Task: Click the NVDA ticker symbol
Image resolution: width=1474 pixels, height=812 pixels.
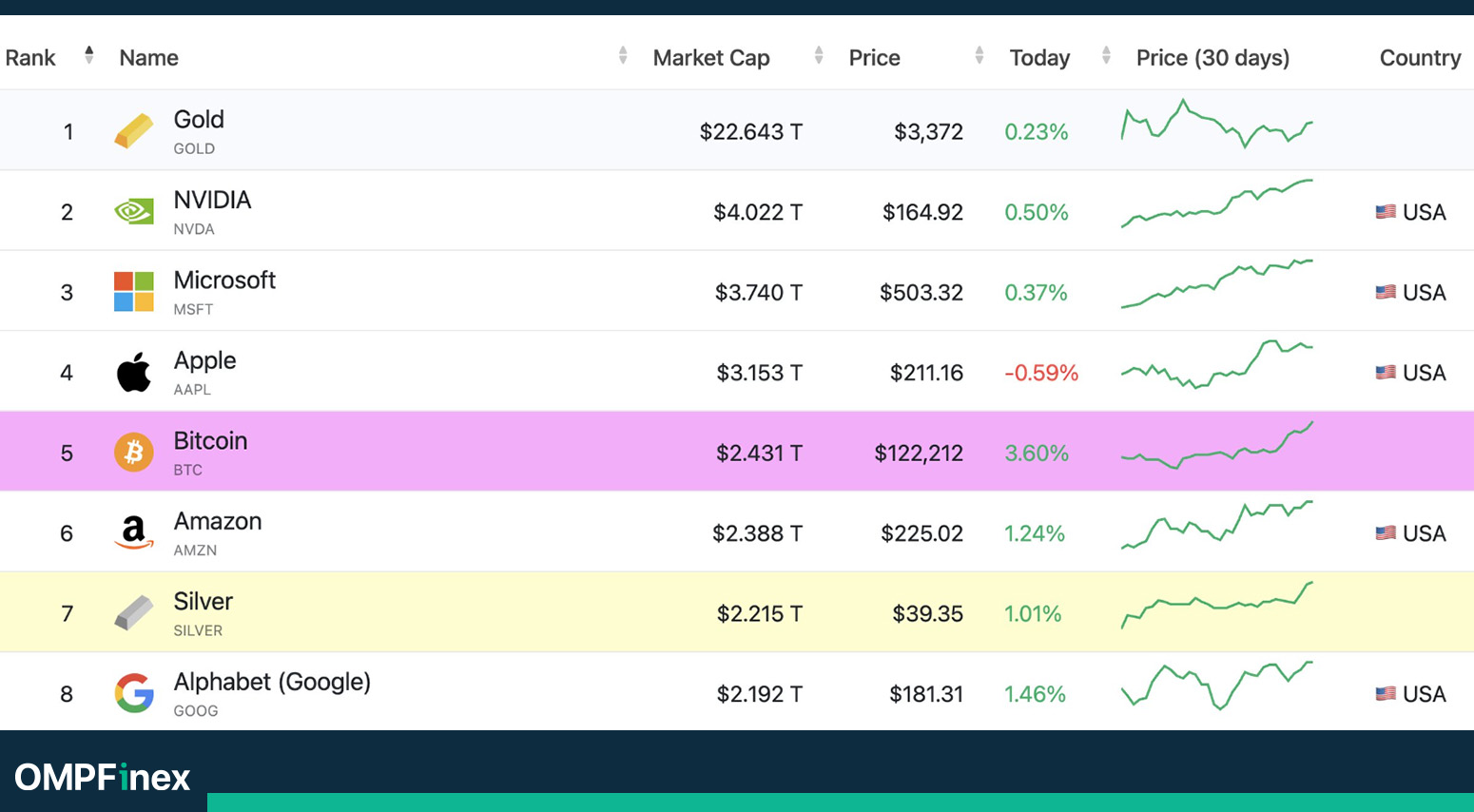Action: [194, 229]
